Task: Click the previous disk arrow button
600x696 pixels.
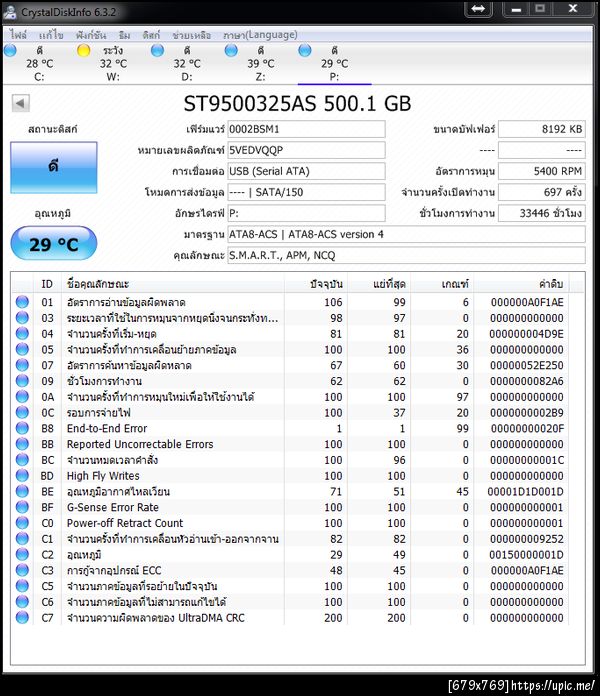Action: [20, 103]
